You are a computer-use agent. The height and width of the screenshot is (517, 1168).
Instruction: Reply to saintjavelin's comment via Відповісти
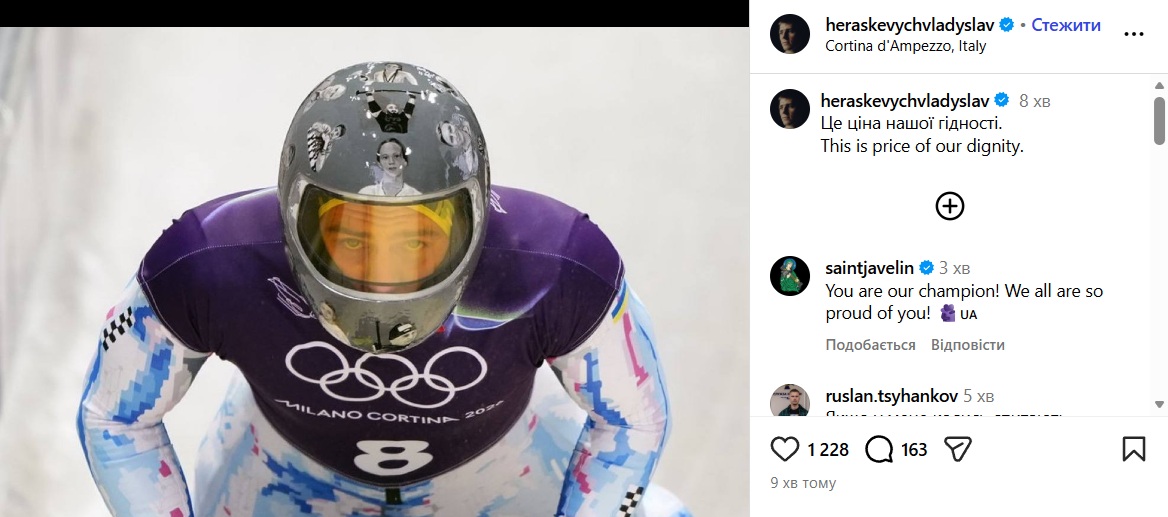tap(967, 345)
